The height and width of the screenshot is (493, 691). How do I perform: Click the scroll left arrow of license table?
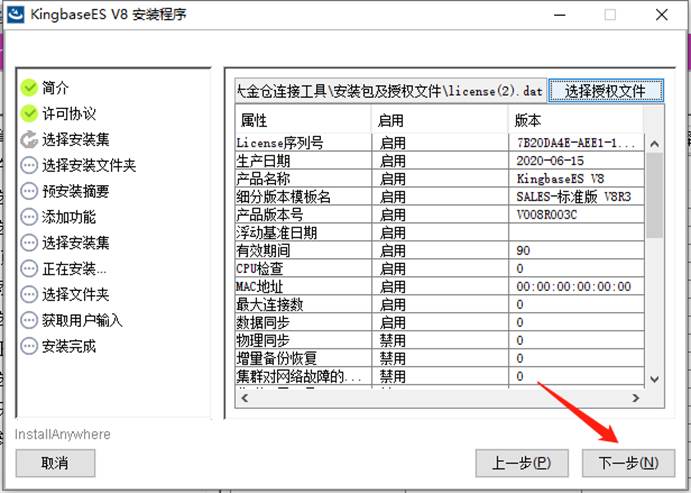[x=245, y=398]
